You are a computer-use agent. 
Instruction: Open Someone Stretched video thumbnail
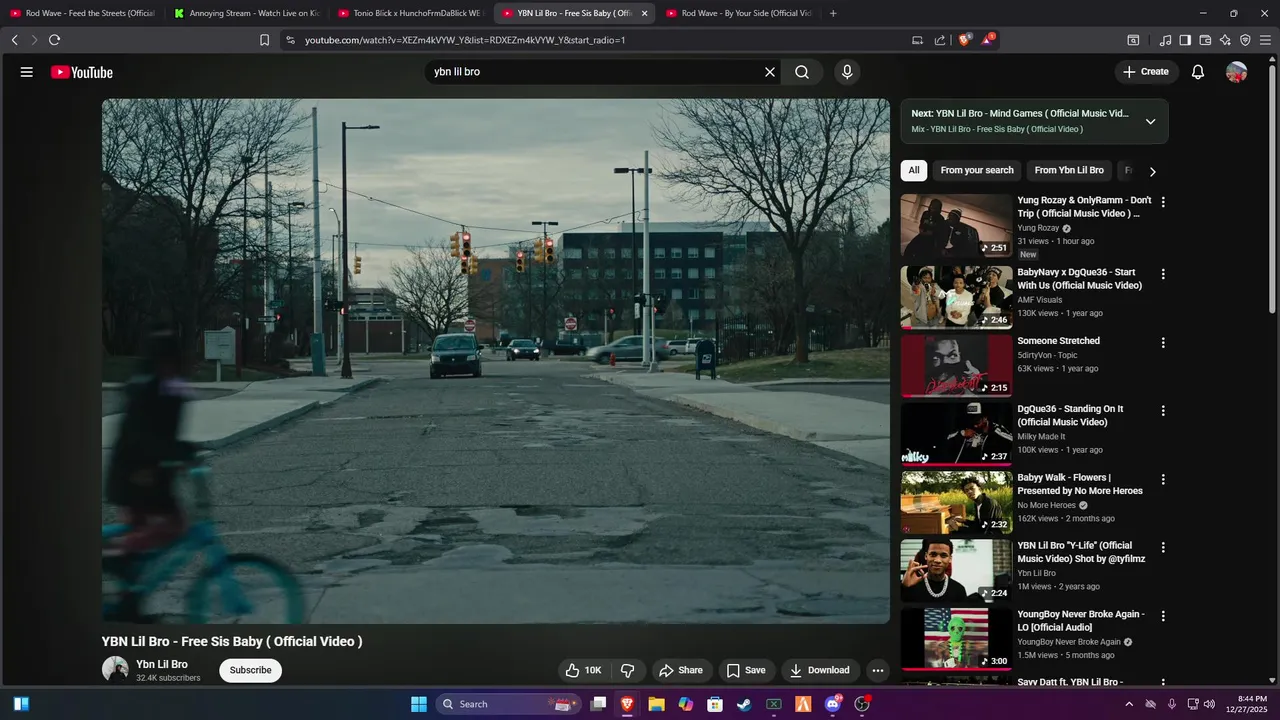956,366
